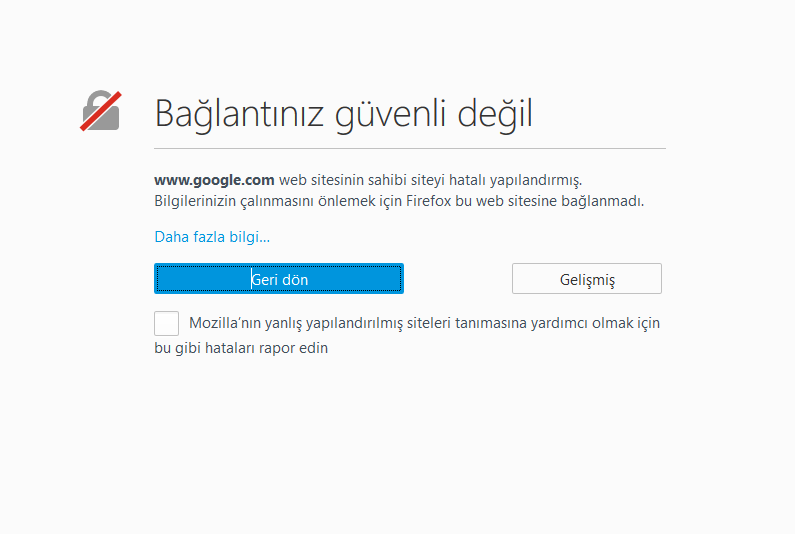Click the 'bu gibi hataları rapor edin' text
The image size is (795, 534).
pyautogui.click(x=241, y=348)
